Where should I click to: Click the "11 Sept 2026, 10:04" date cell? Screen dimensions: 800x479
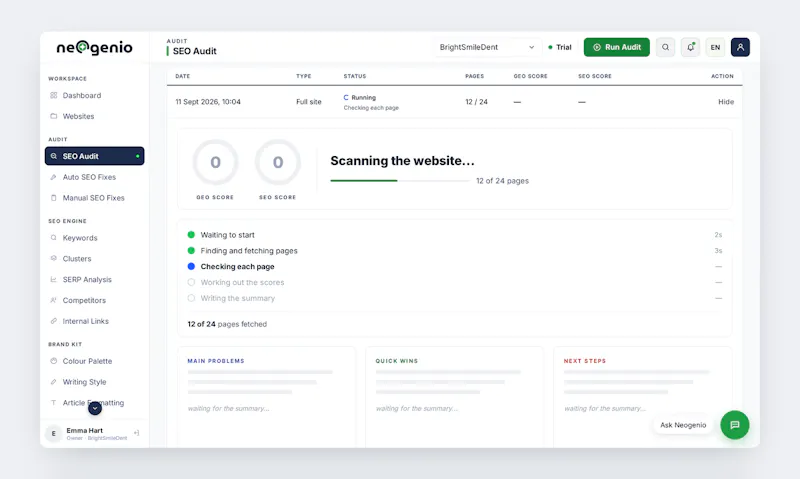[x=208, y=102]
